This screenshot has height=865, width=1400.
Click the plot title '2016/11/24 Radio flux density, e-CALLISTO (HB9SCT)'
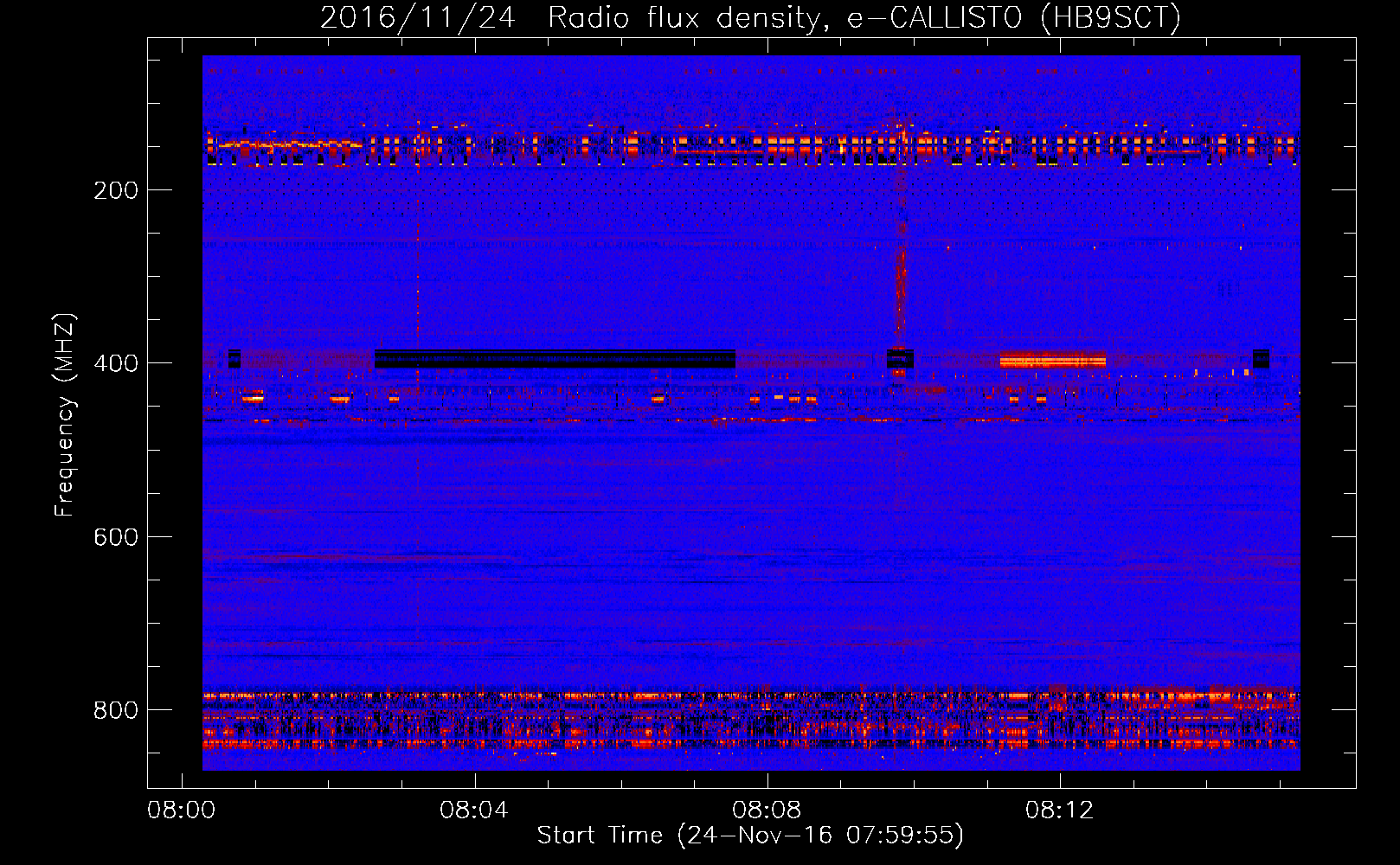coord(750,17)
